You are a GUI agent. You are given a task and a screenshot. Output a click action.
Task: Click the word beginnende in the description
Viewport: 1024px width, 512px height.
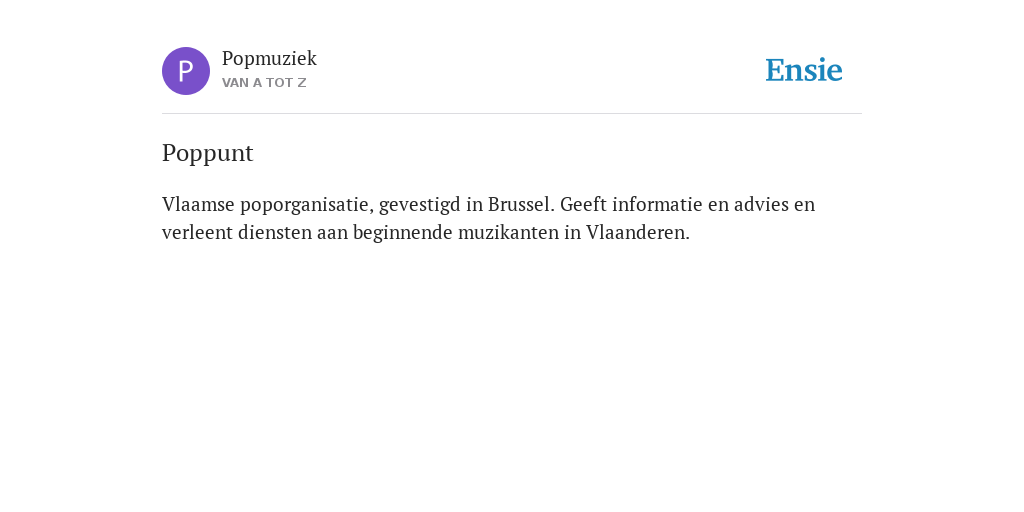[403, 233]
